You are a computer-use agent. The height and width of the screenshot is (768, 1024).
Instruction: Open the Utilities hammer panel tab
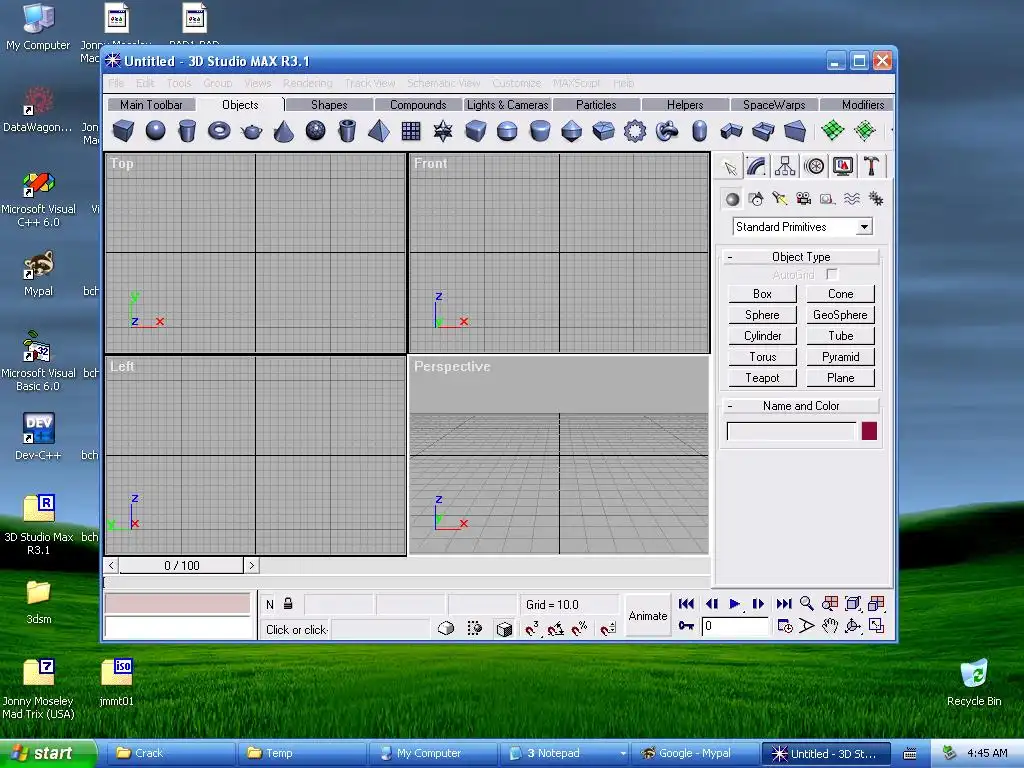coord(871,167)
